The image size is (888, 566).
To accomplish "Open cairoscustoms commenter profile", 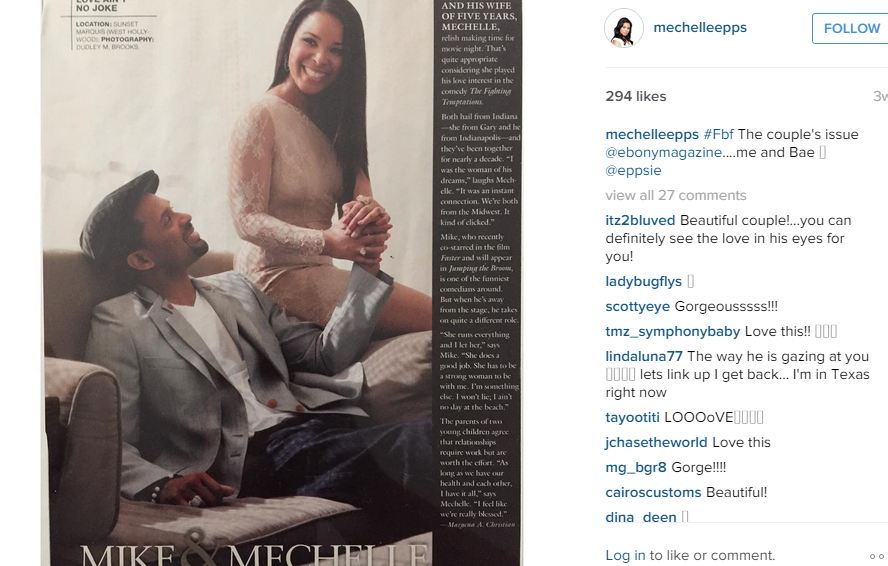I will point(654,492).
